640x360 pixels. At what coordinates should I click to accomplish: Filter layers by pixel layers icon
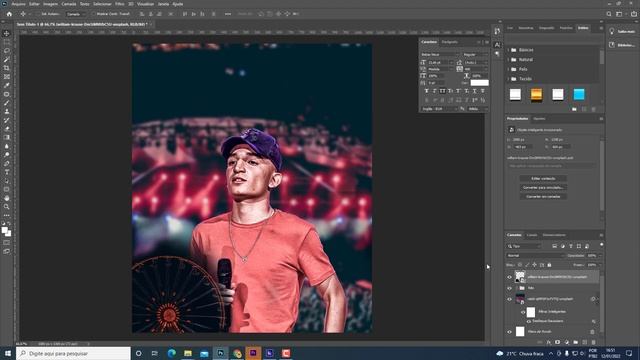click(x=554, y=246)
